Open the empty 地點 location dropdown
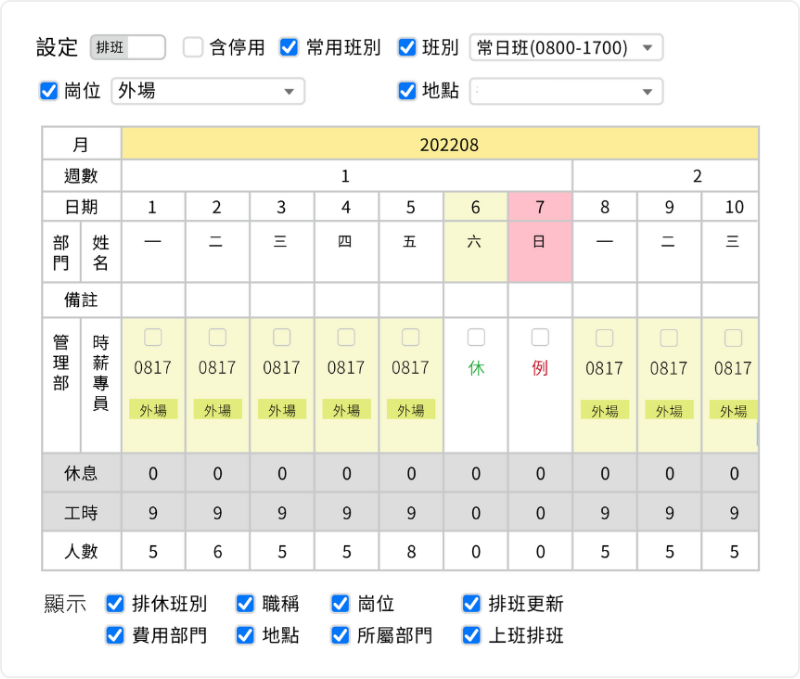800x679 pixels. tap(566, 91)
